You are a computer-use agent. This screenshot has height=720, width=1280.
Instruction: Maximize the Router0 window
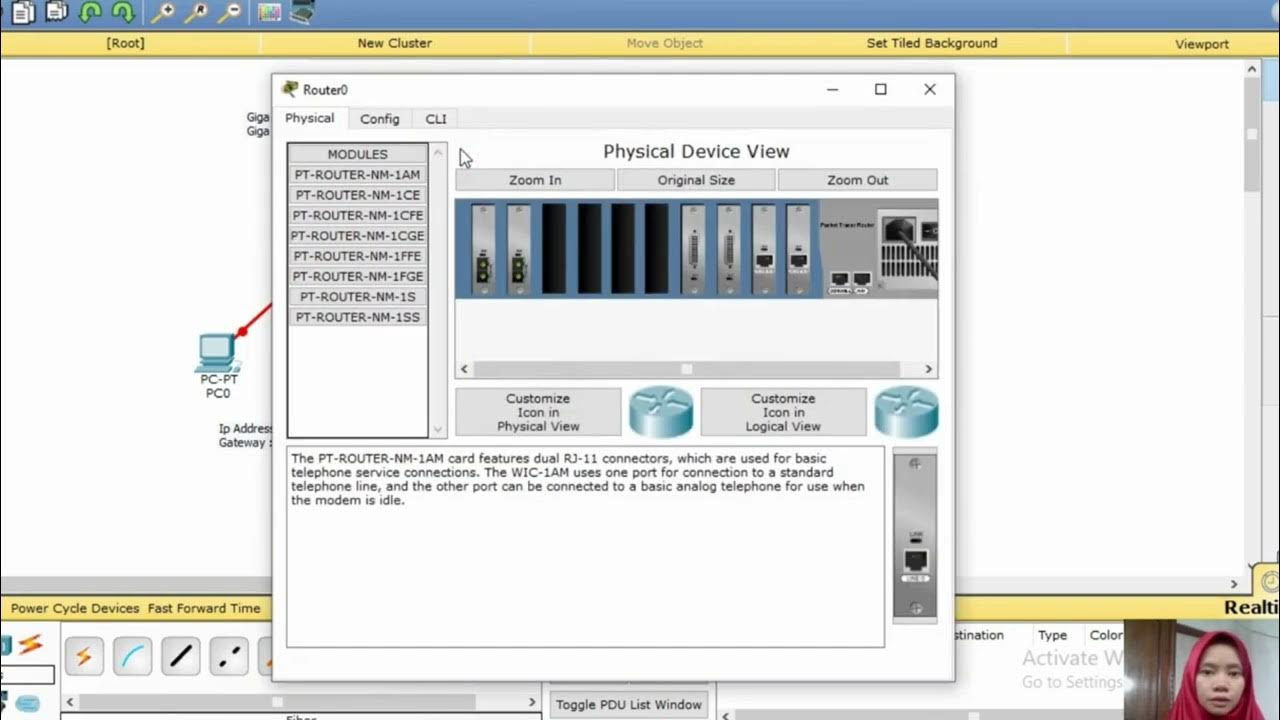coord(880,89)
